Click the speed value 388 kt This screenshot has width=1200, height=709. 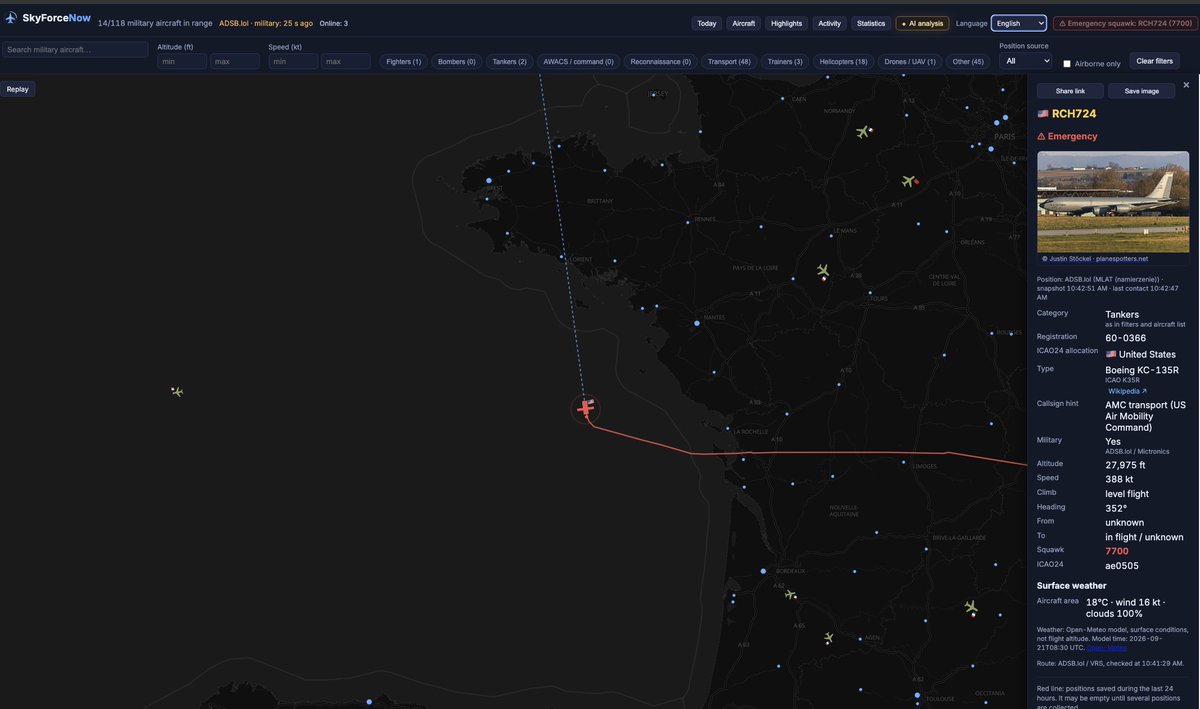[1119, 479]
